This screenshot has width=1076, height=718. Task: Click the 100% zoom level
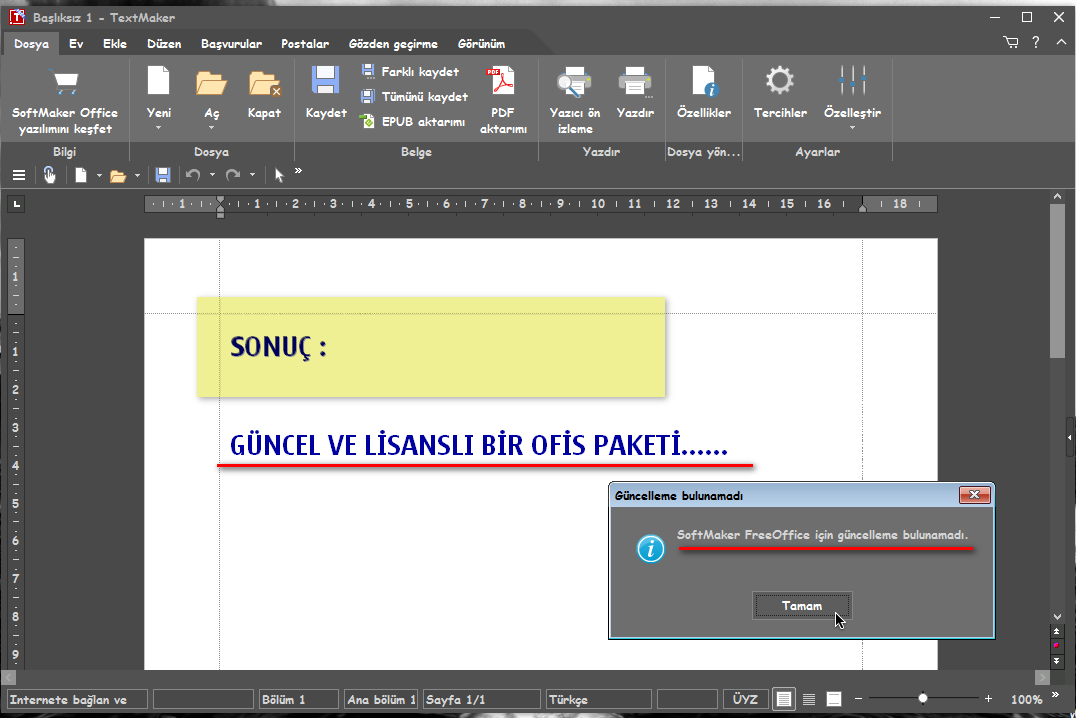(x=1026, y=699)
